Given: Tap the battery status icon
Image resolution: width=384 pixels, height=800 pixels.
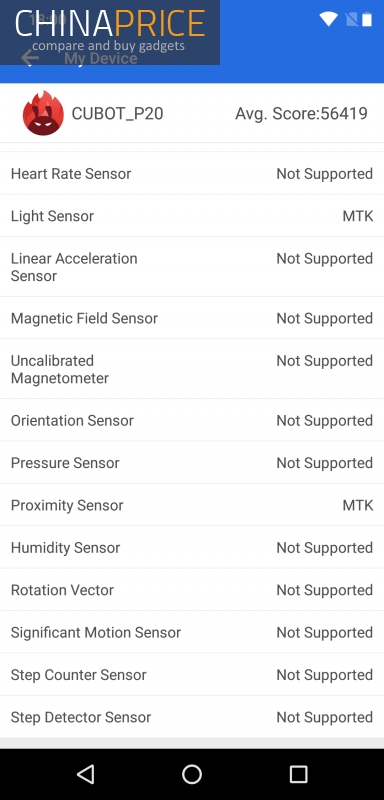Looking at the screenshot, I should tap(367, 19).
